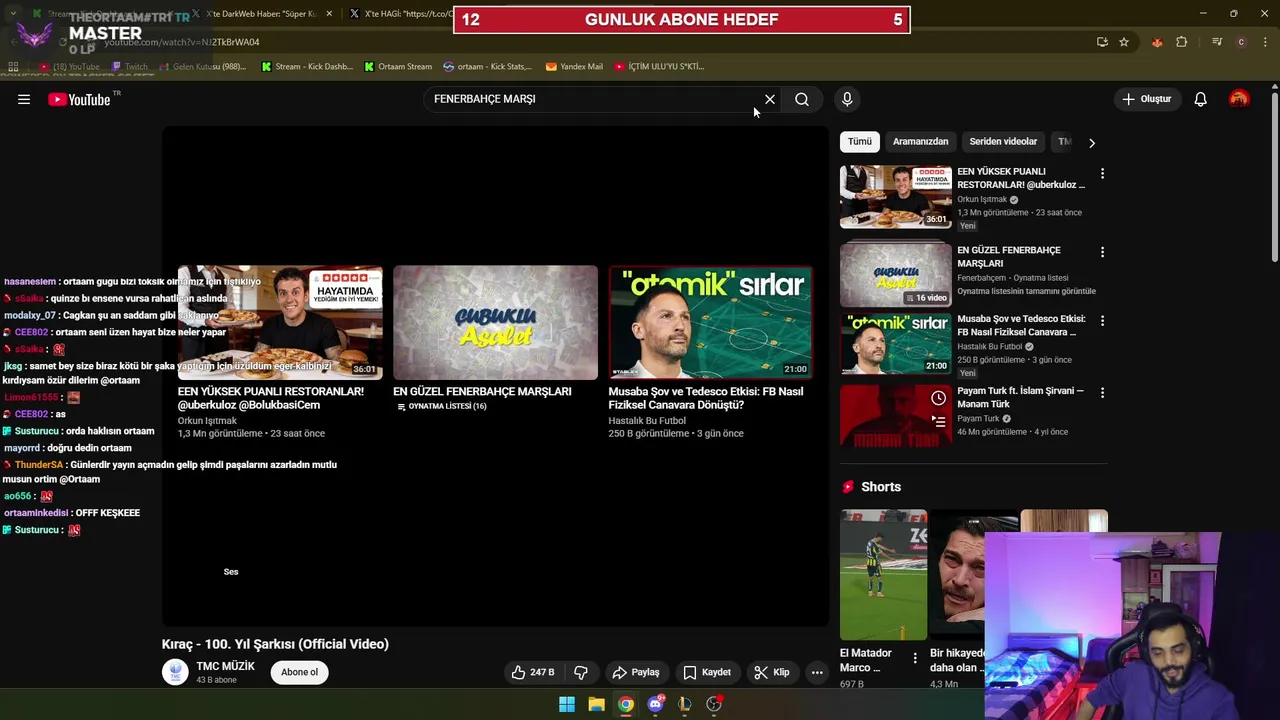The width and height of the screenshot is (1280, 720).
Task: Open OBS Studio from the taskbar
Action: click(x=714, y=704)
